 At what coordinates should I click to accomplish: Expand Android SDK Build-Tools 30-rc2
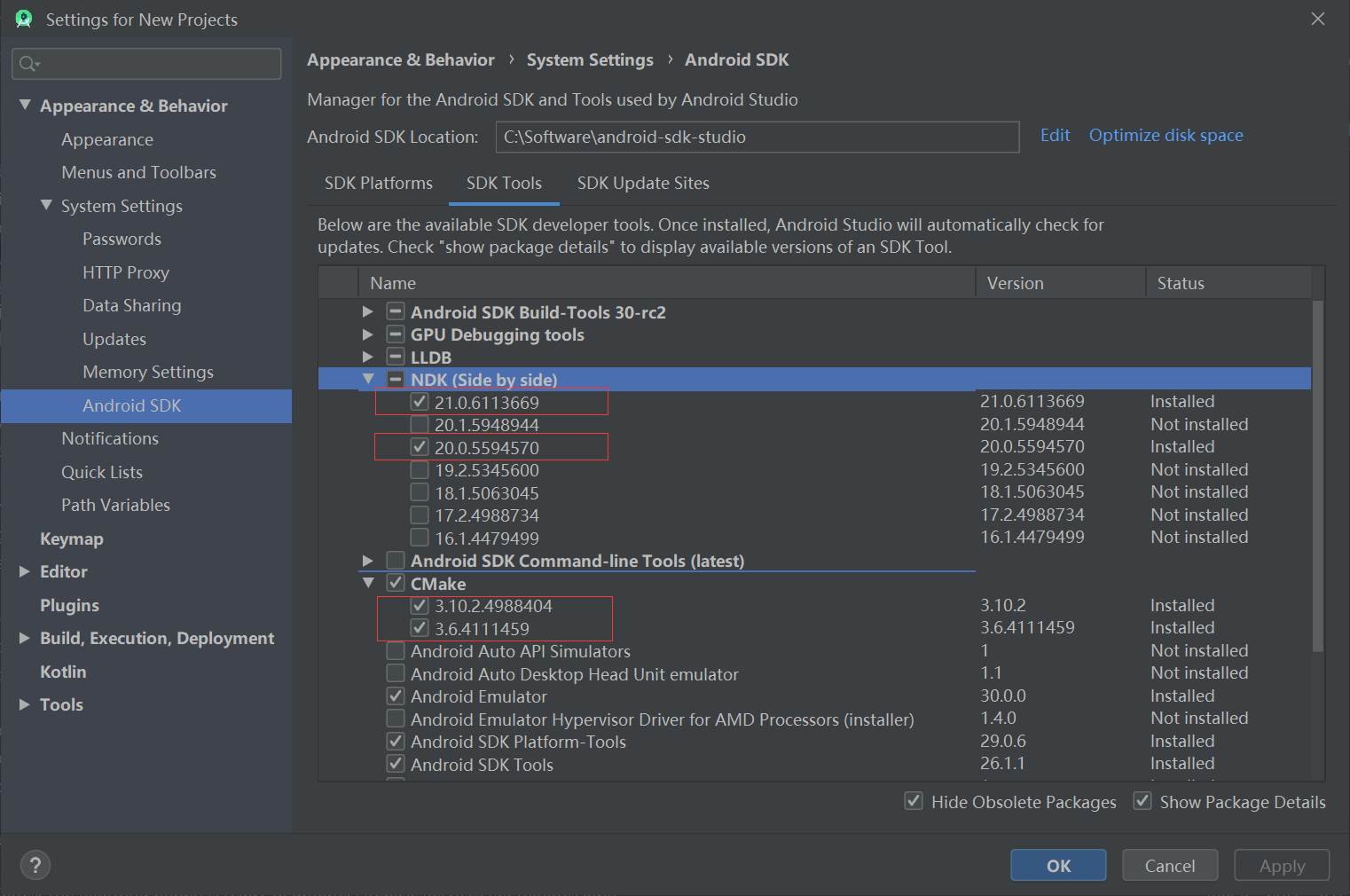point(368,311)
